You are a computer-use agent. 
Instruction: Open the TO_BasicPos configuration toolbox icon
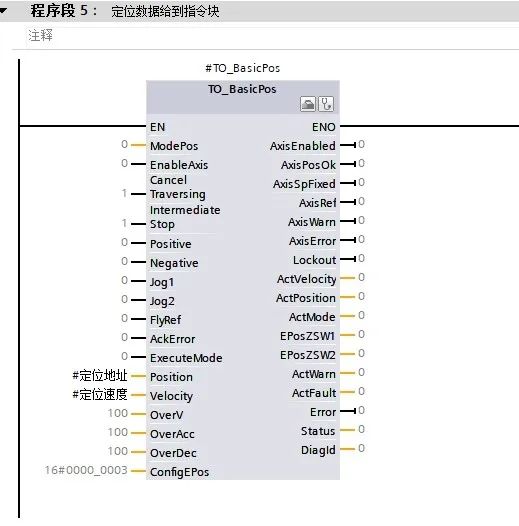pos(308,104)
